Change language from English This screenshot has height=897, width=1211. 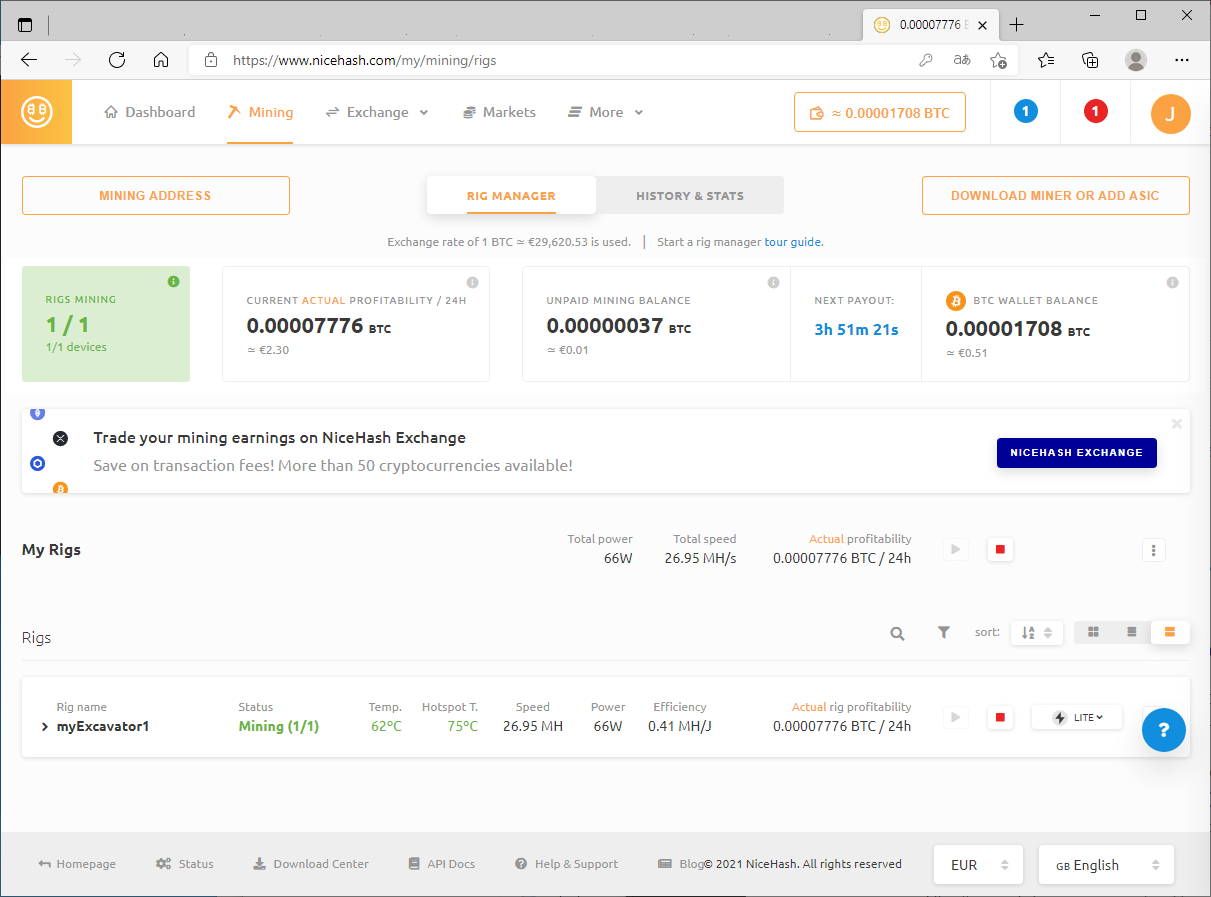(x=1106, y=865)
